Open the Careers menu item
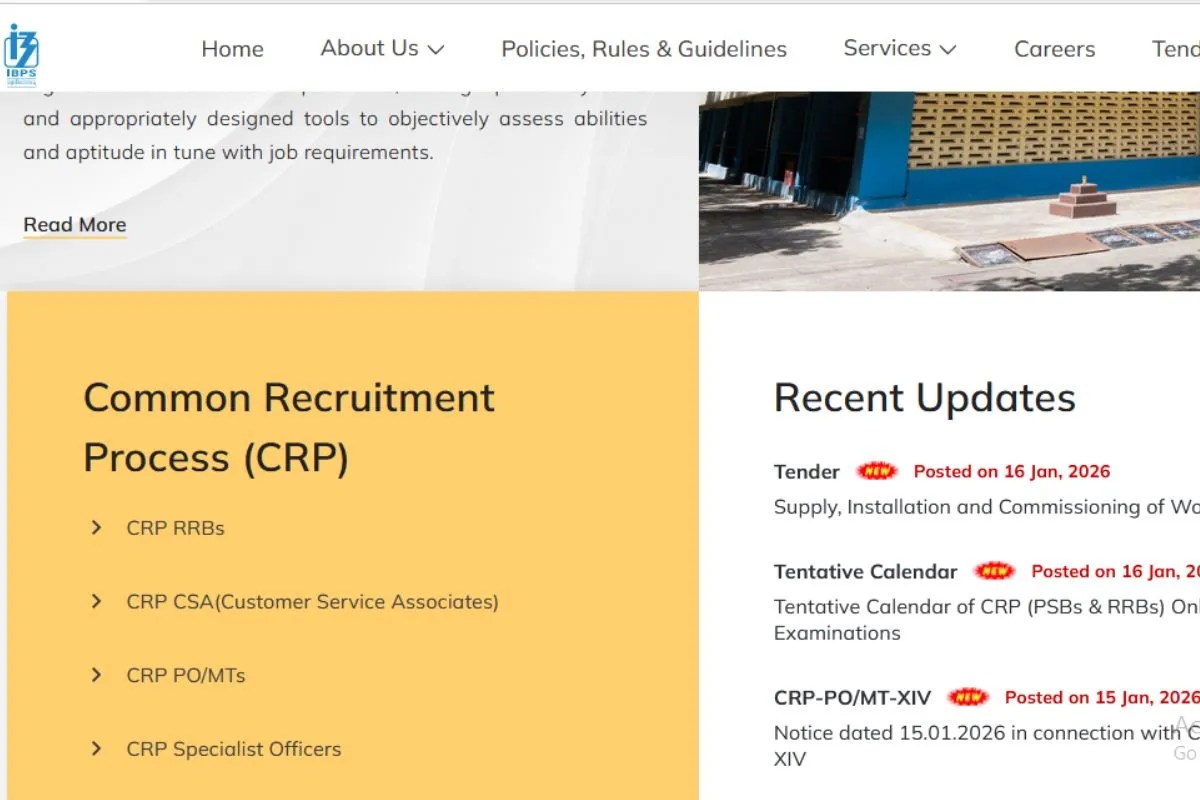1200x800 pixels. pos(1054,48)
